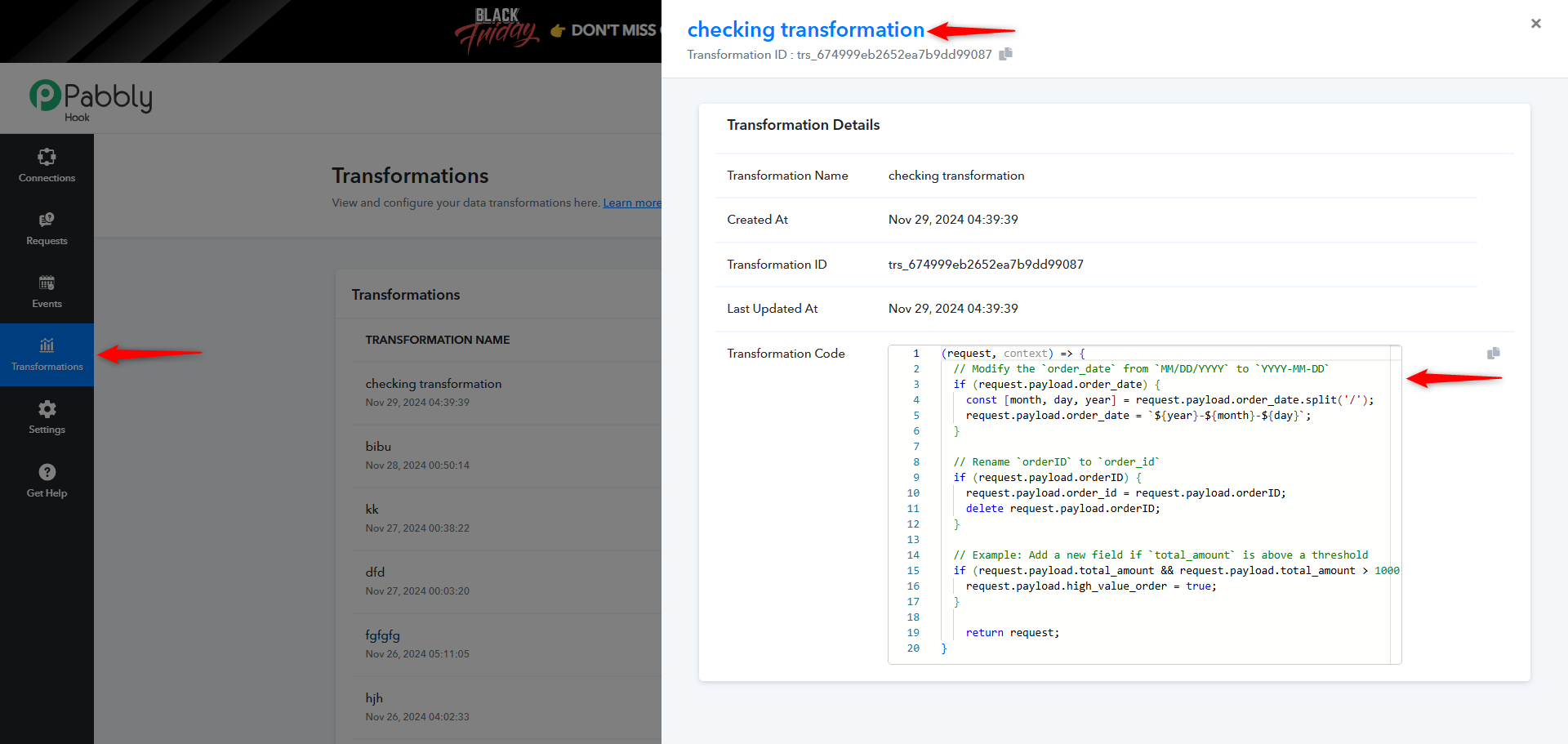Open Settings in the sidebar
The height and width of the screenshot is (744, 1568).
tap(47, 417)
